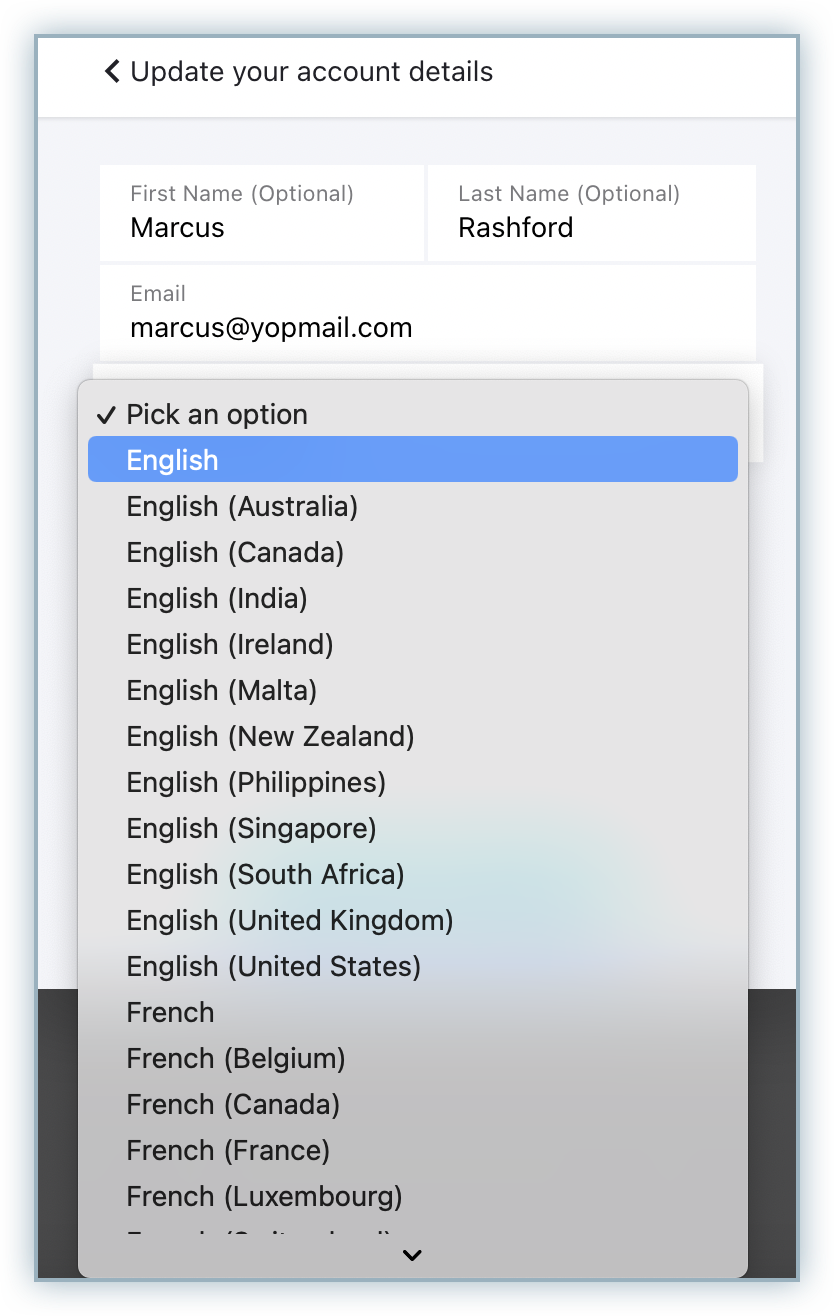Choose English (New Zealand) language
The image size is (834, 1316).
point(270,737)
